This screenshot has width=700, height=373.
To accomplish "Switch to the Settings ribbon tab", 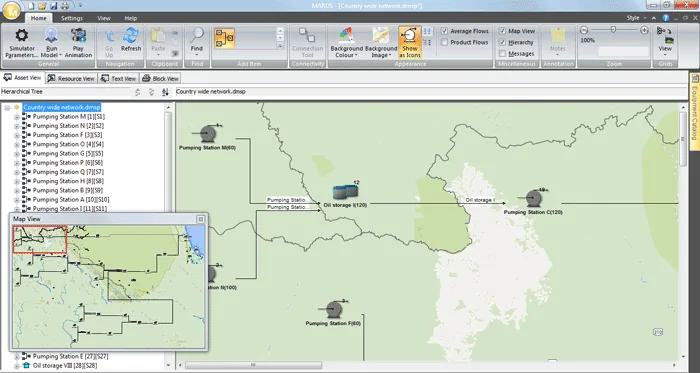I will (x=72, y=18).
